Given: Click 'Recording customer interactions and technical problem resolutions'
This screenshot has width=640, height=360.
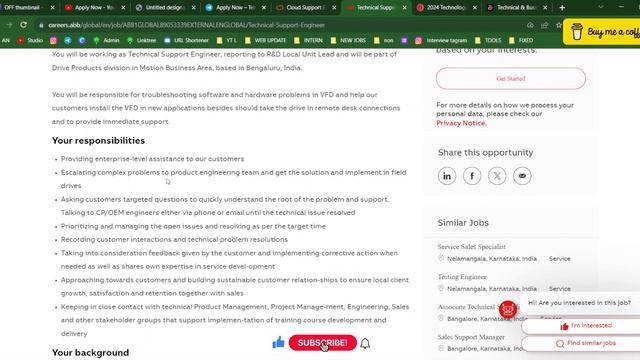Looking at the screenshot, I should (x=174, y=239).
